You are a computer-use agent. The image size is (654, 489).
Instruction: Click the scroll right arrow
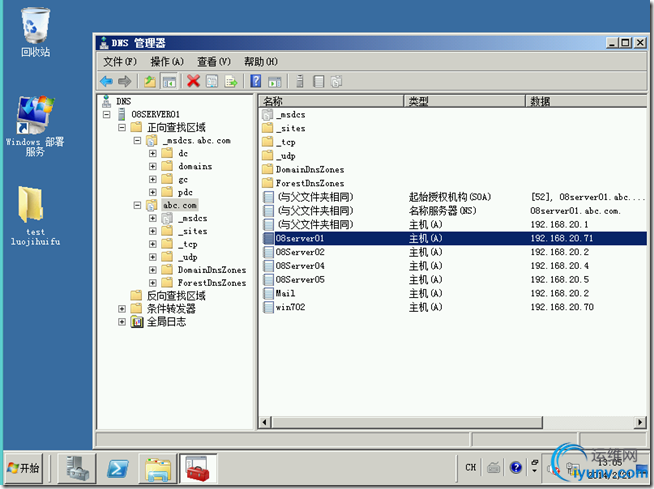coord(640,422)
